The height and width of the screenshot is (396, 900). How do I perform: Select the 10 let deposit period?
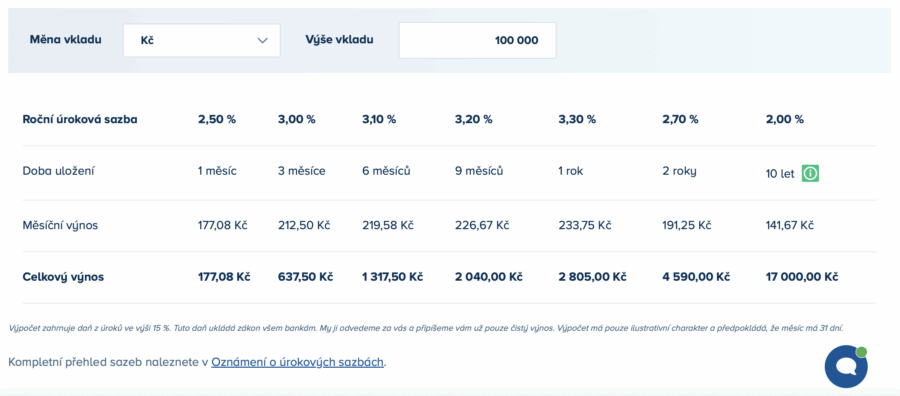pos(780,173)
